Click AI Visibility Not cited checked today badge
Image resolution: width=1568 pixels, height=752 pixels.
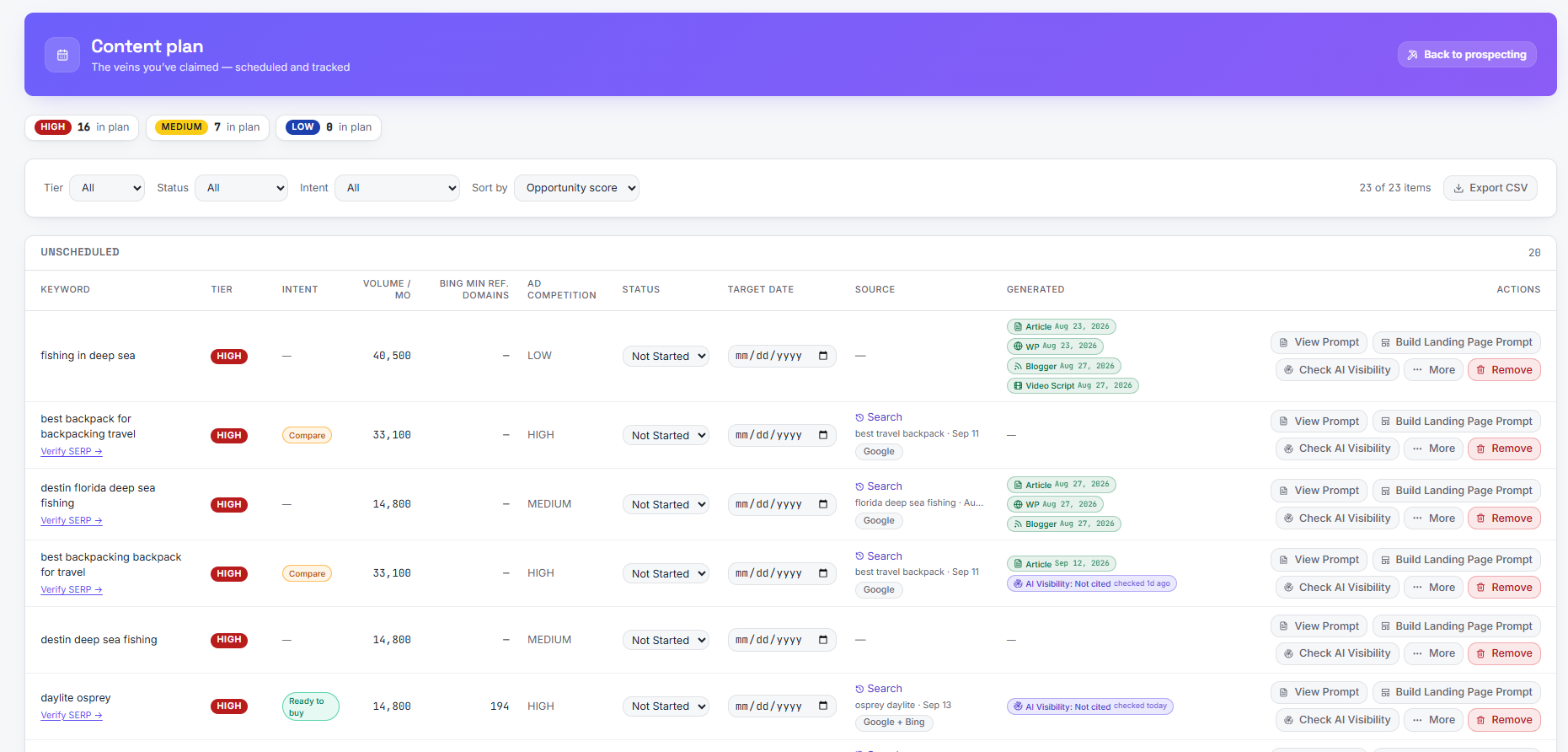coord(1089,706)
